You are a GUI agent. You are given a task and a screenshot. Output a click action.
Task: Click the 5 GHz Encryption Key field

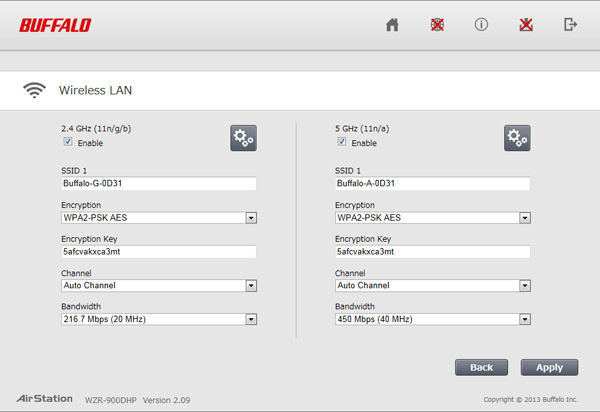pyautogui.click(x=432, y=252)
